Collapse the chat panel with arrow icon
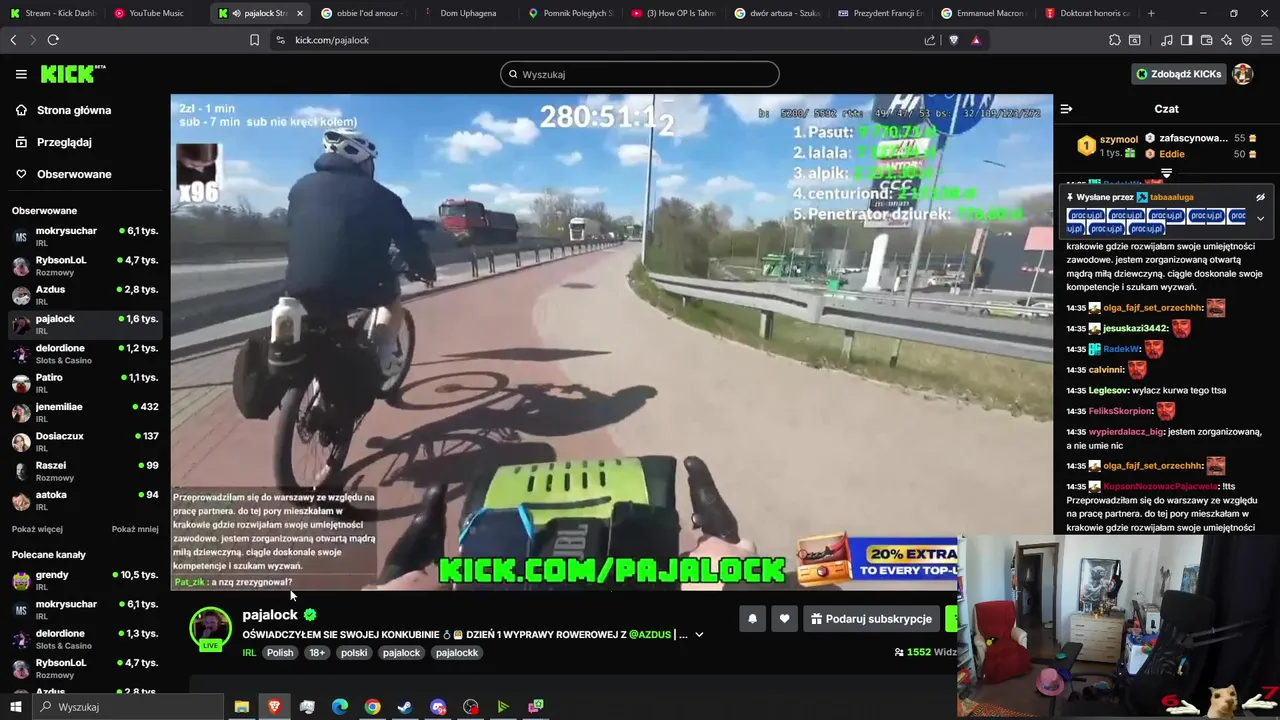 [x=1066, y=109]
